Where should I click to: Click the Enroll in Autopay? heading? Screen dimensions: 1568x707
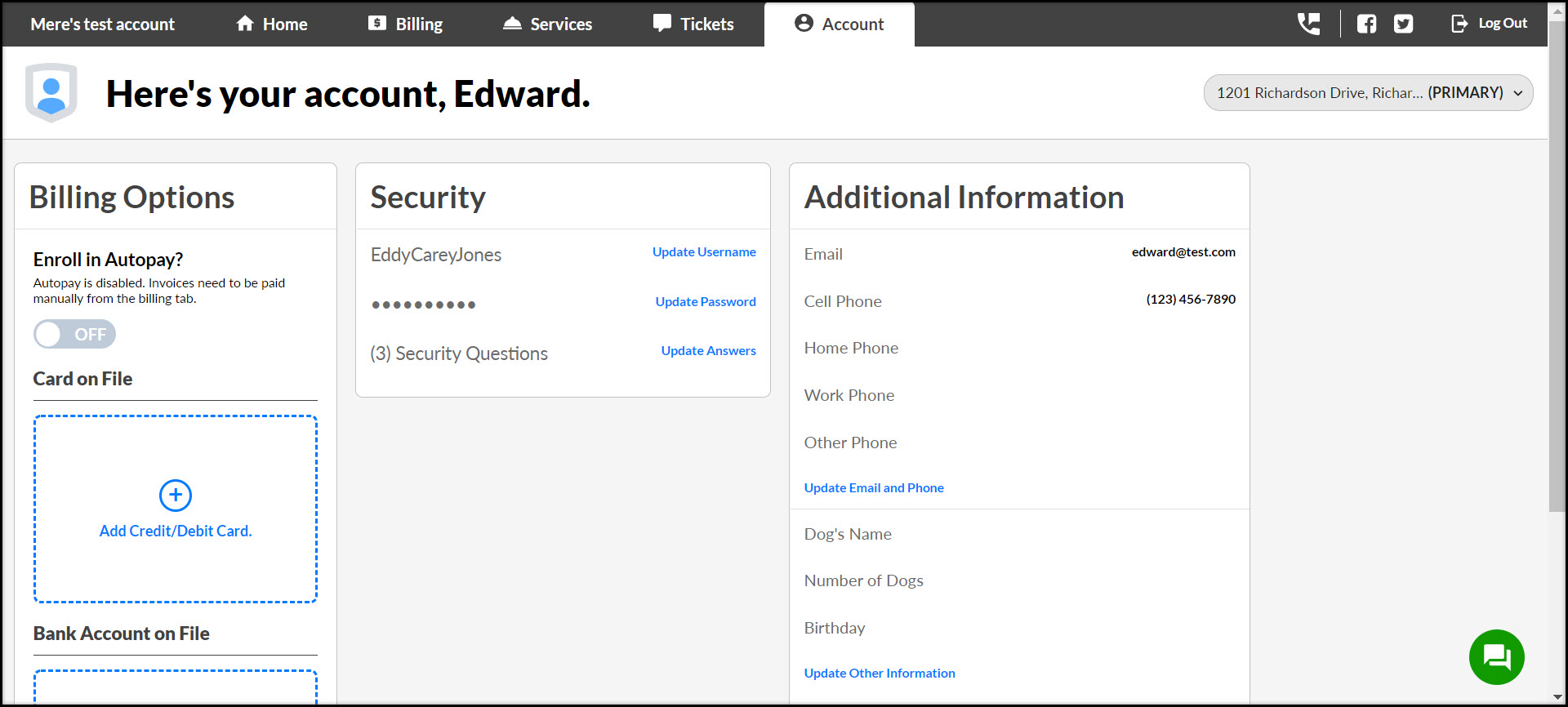[108, 260]
